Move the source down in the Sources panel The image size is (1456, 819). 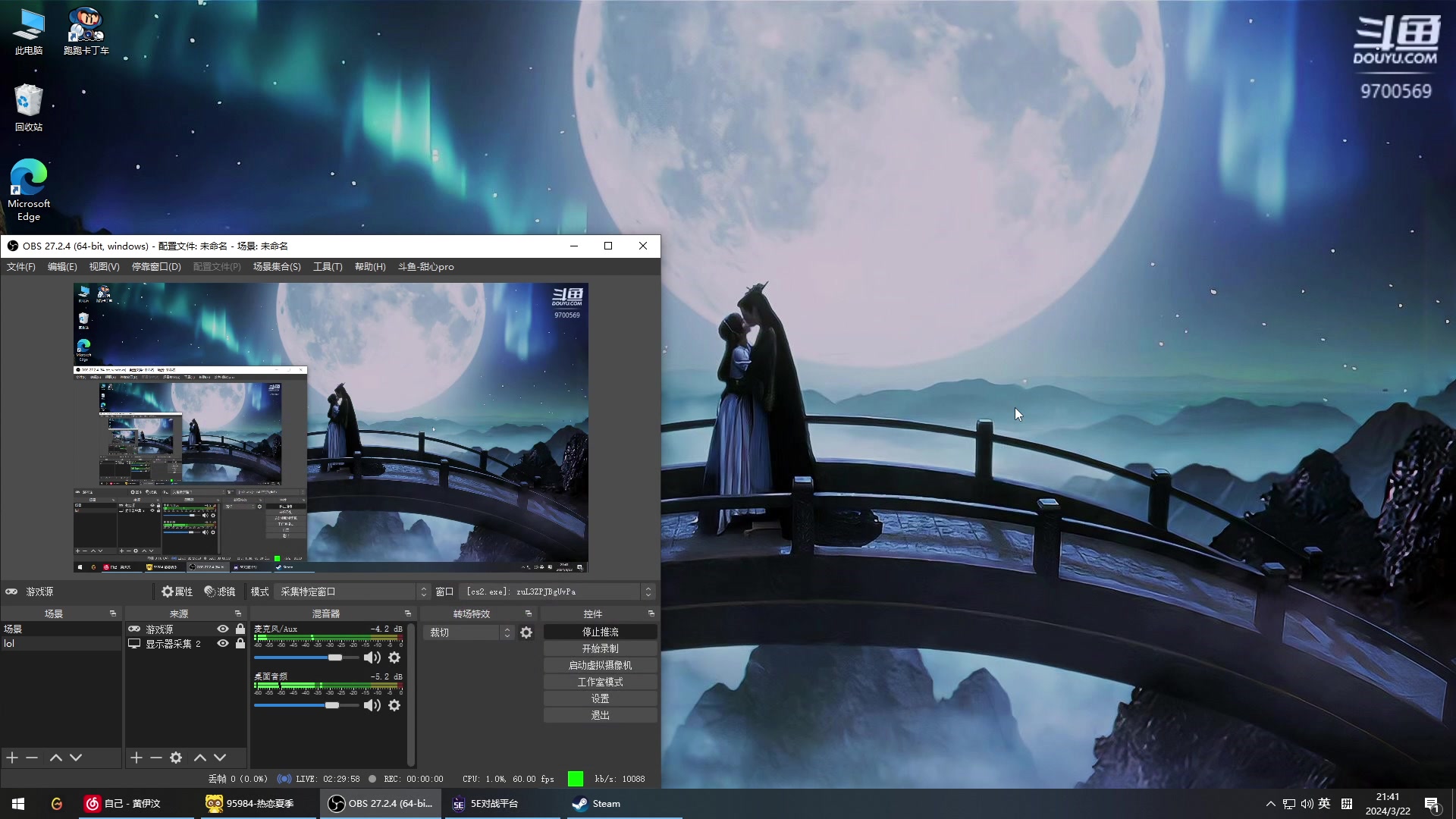[220, 758]
